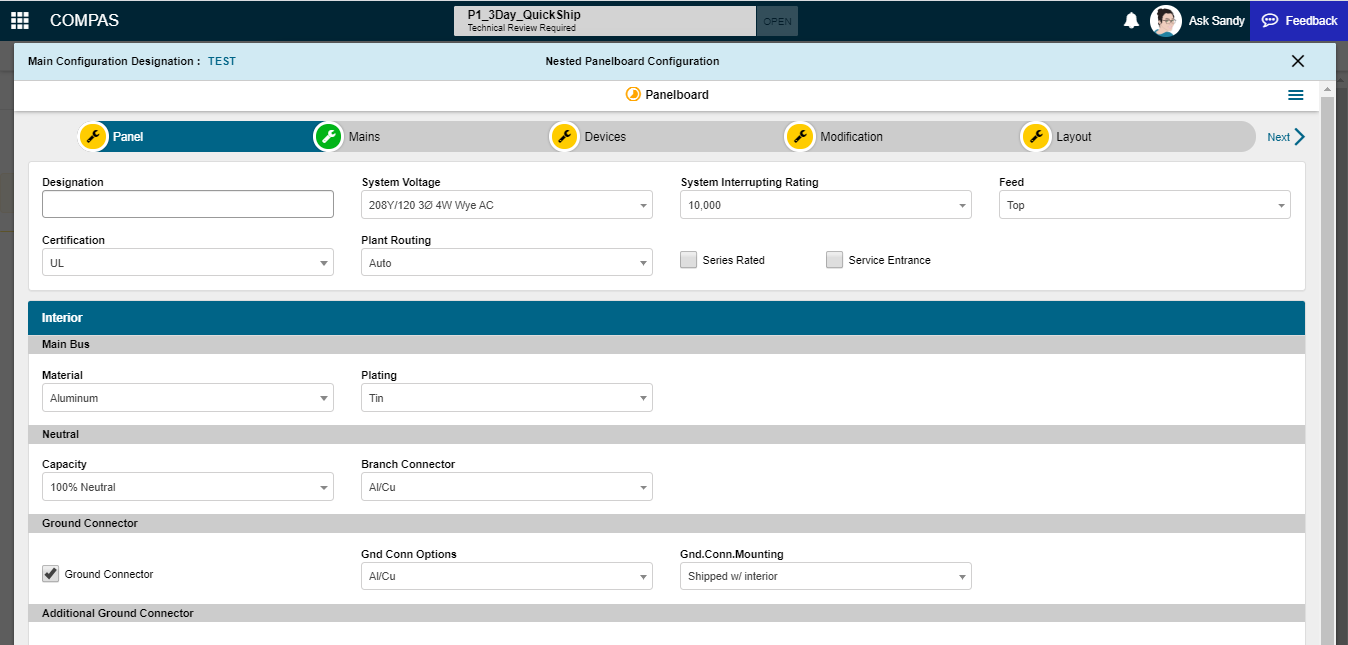Viewport: 1348px width, 645px height.
Task: Click inside the Designation input field
Action: [188, 203]
